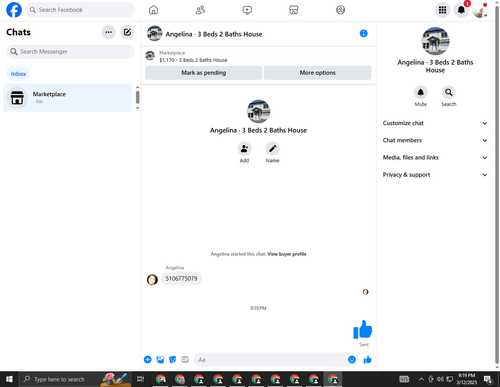The height and width of the screenshot is (387, 500).
Task: Expand Chat members section
Action: coord(435,140)
